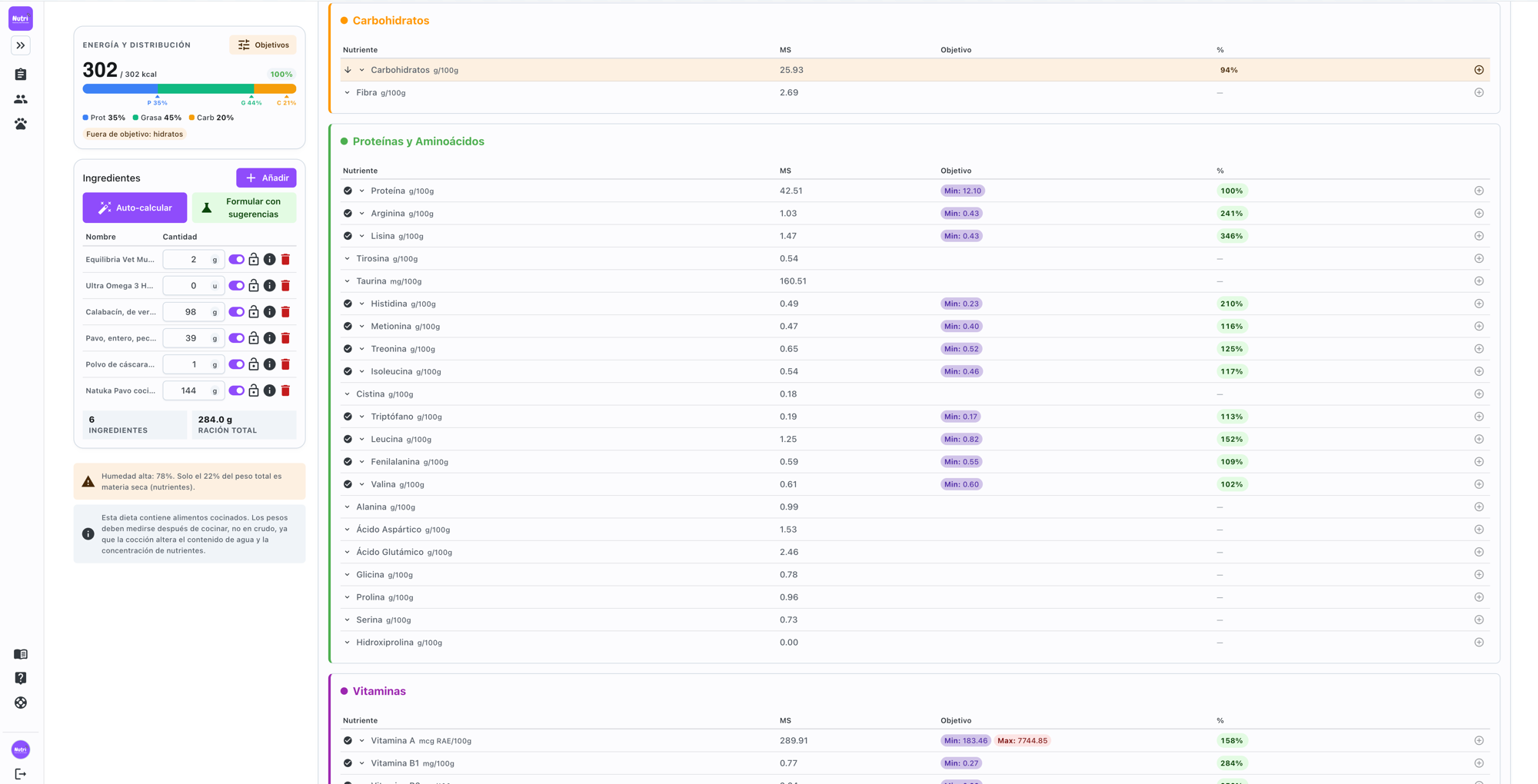Lock the Calabacín, de ver... quantity
Screen dimensions: 1538x784
point(254,312)
